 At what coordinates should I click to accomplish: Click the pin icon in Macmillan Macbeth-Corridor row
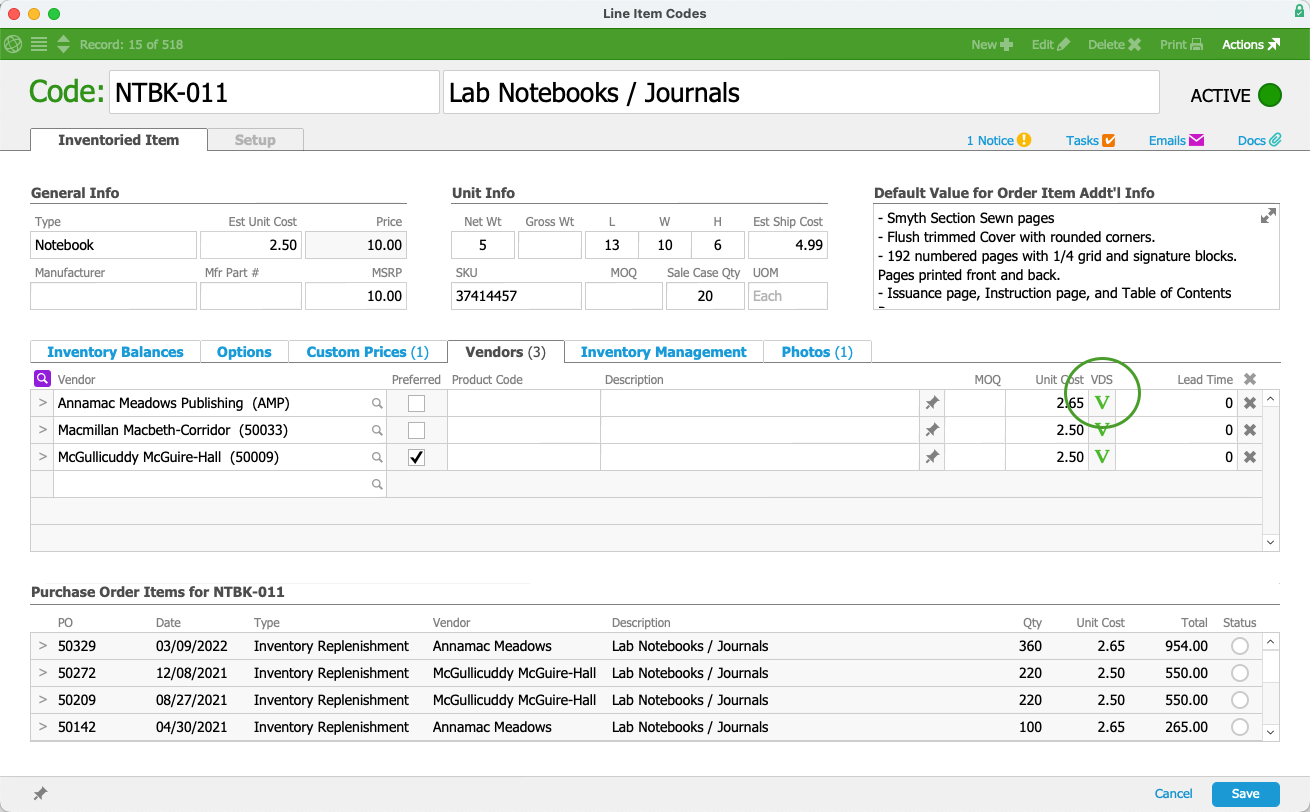click(x=932, y=430)
